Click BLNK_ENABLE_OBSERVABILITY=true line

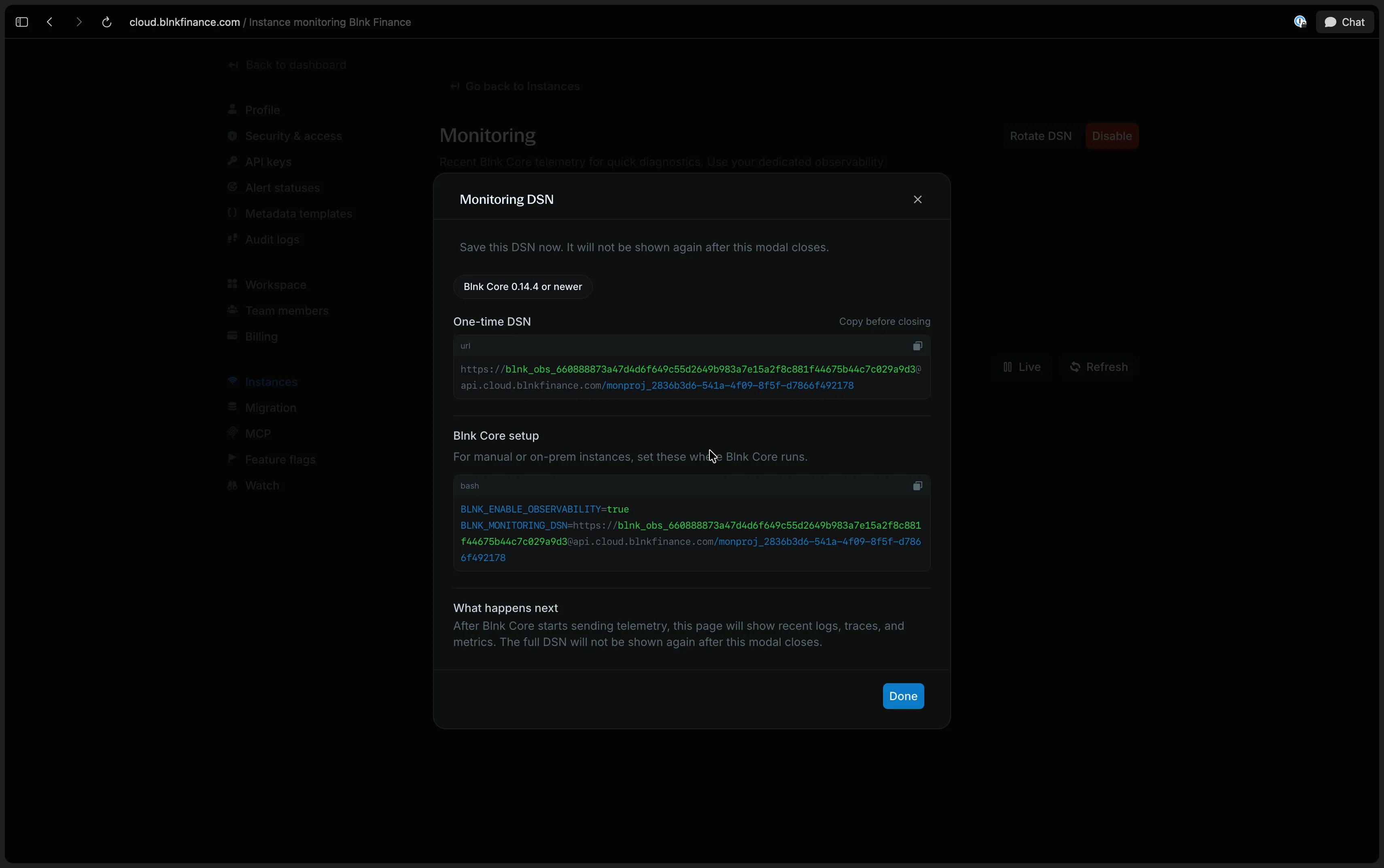pos(544,509)
